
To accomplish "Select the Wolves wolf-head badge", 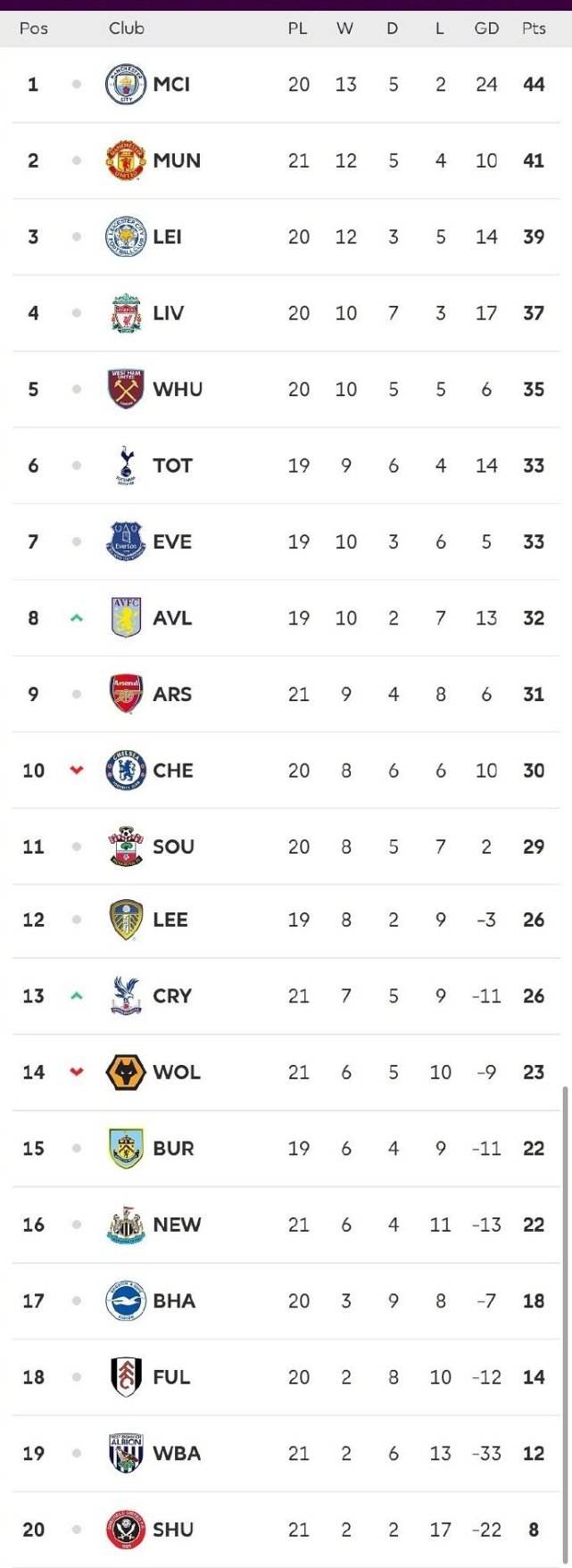I will pos(126,1072).
